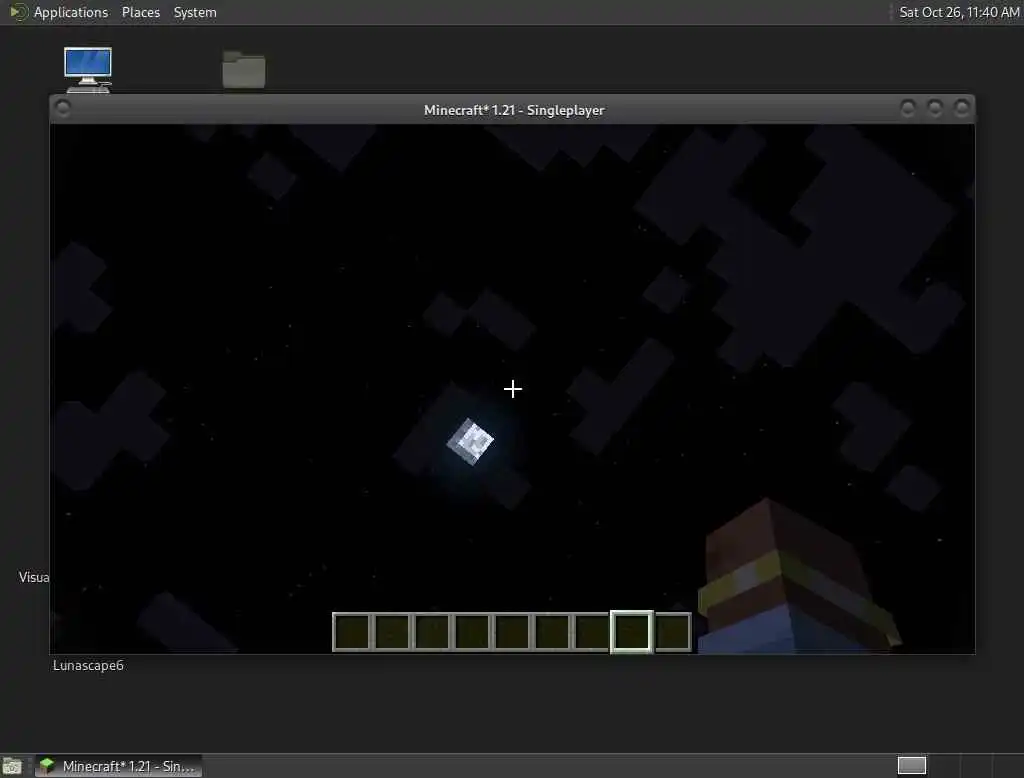
Task: Click the green Minecraft block taskbar icon
Action: click(47, 766)
